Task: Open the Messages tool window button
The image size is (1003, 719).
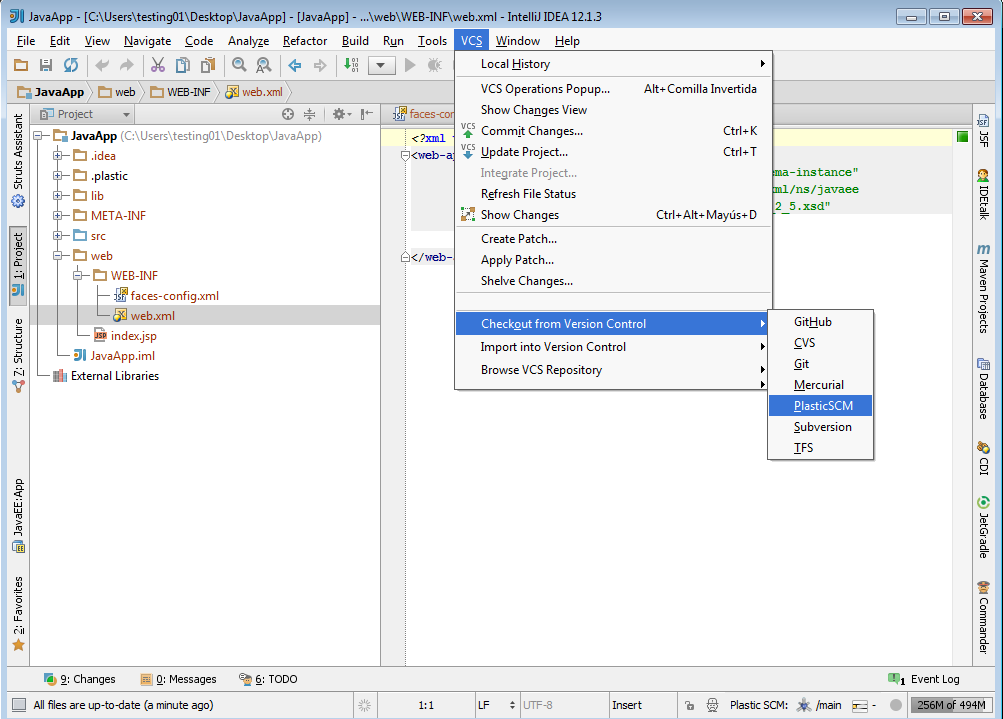Action: (x=178, y=679)
